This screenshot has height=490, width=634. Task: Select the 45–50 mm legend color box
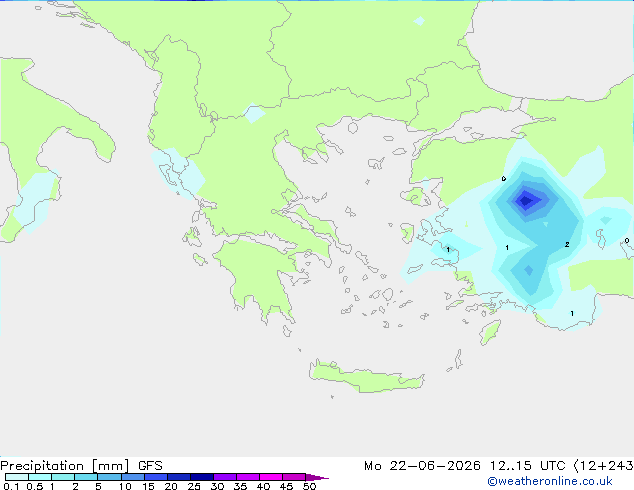tap(294, 477)
